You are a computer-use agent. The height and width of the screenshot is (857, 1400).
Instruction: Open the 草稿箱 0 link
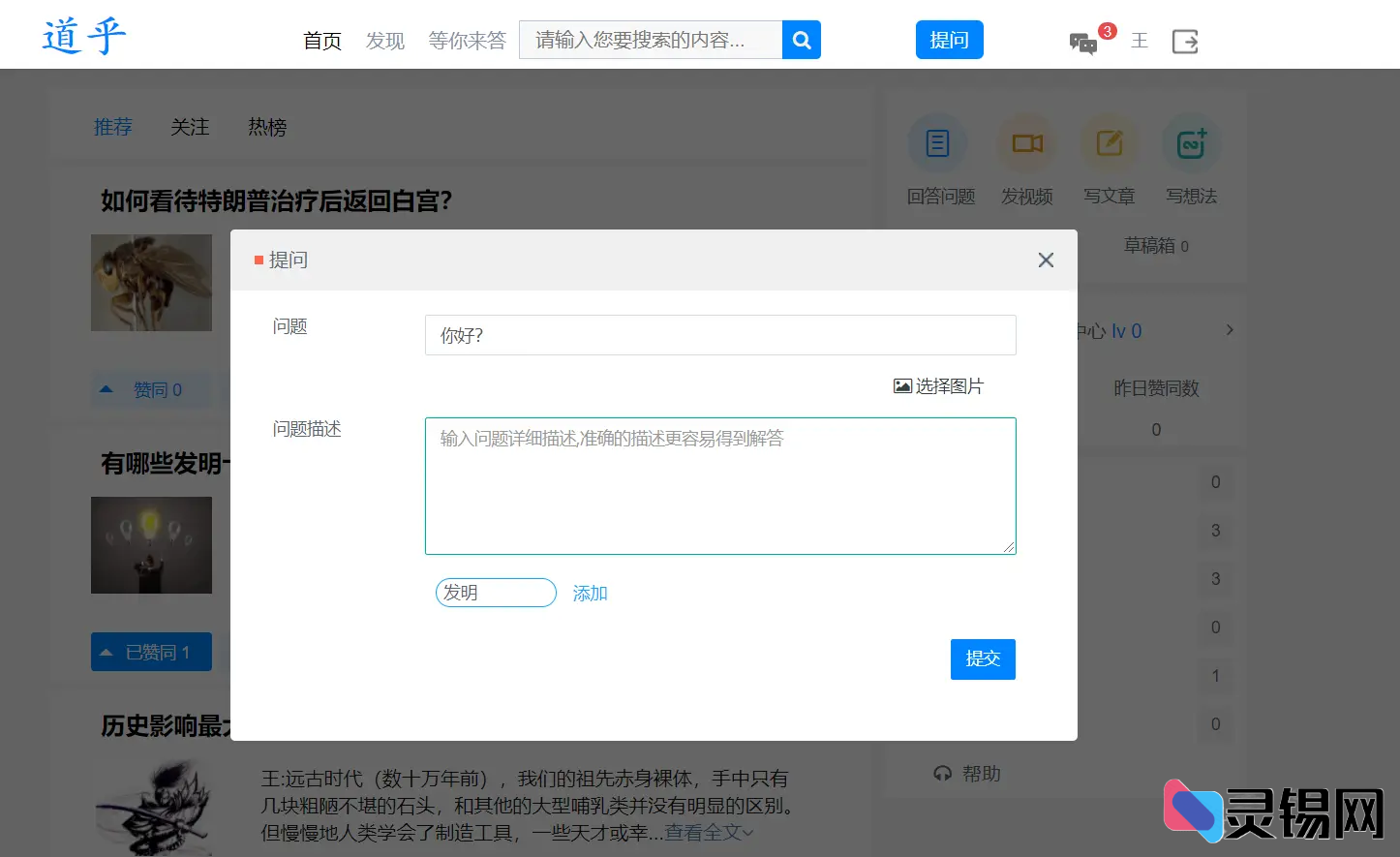pos(1156,246)
